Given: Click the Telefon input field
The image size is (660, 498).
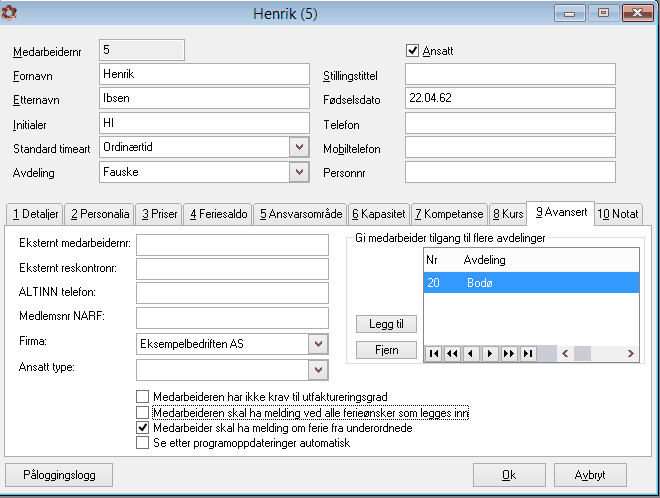Looking at the screenshot, I should pos(510,123).
